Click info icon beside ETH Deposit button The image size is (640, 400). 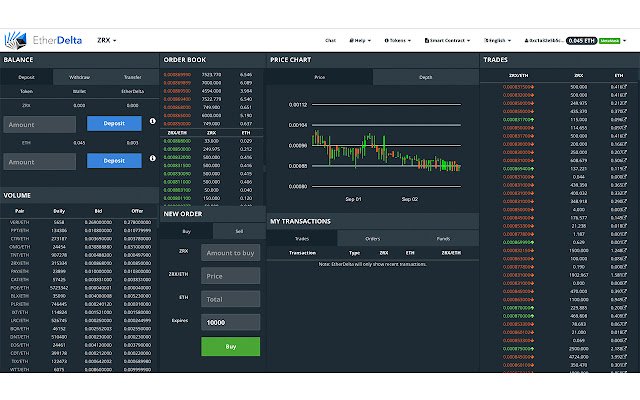[x=153, y=158]
